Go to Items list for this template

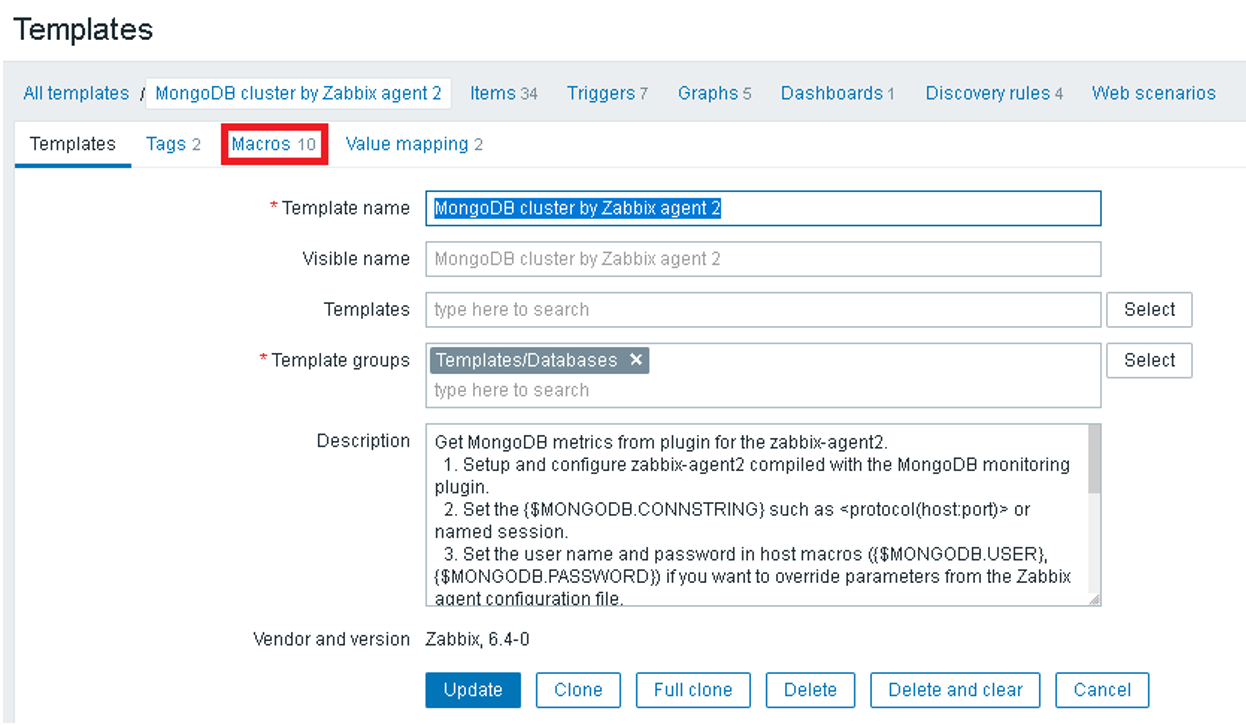point(504,93)
